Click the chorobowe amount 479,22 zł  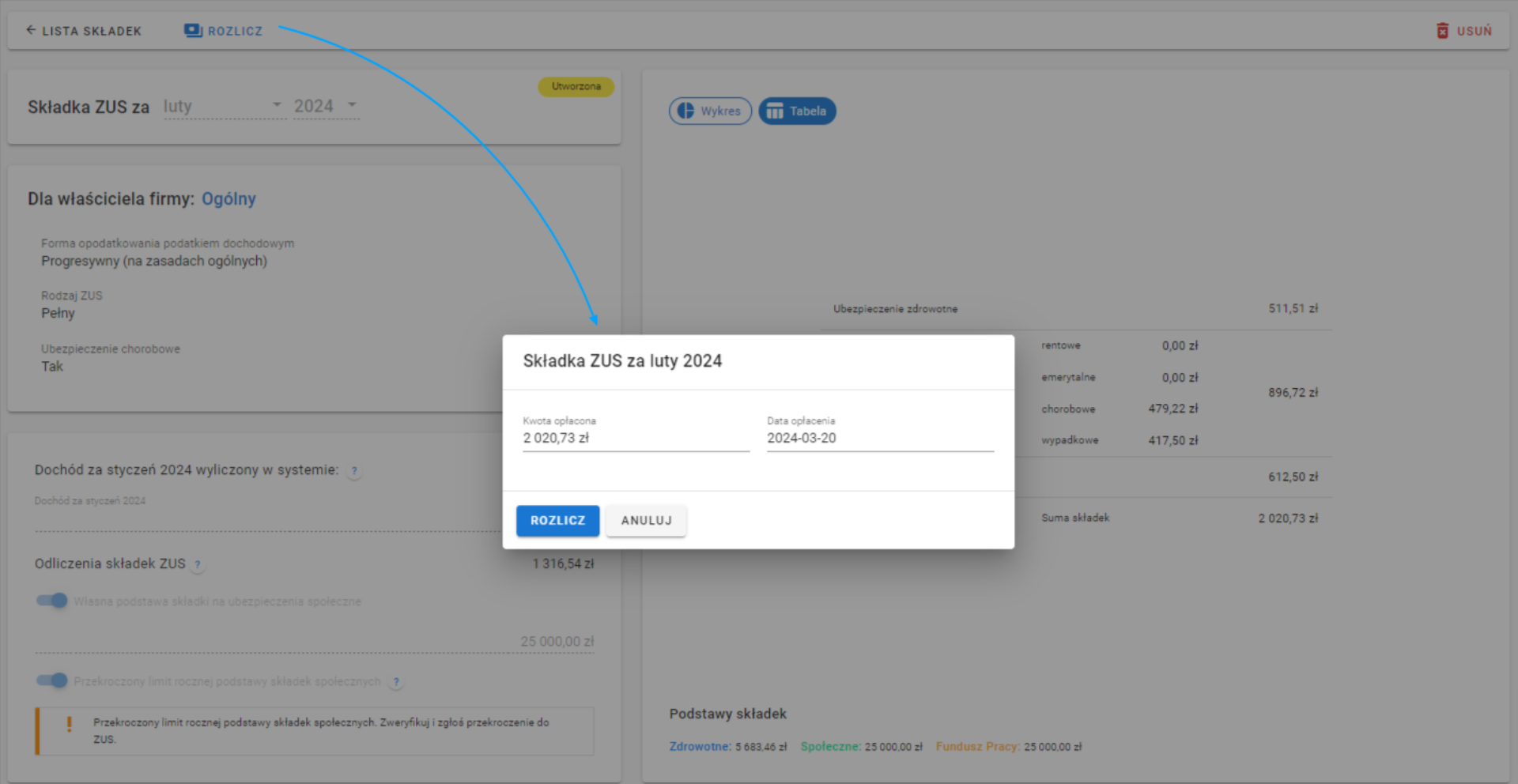tap(1173, 409)
